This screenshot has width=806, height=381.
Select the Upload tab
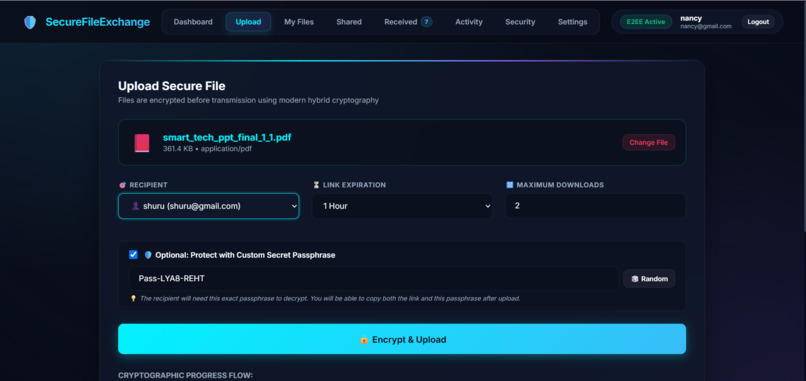[x=248, y=22]
